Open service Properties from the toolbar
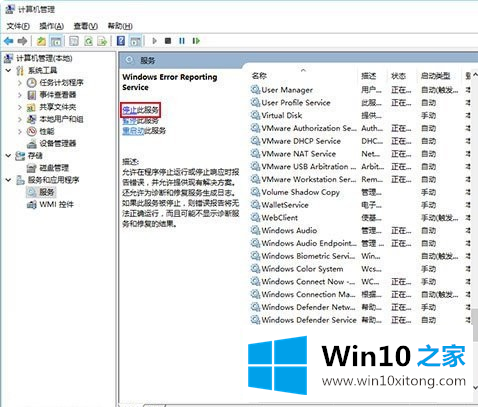 pos(74,41)
